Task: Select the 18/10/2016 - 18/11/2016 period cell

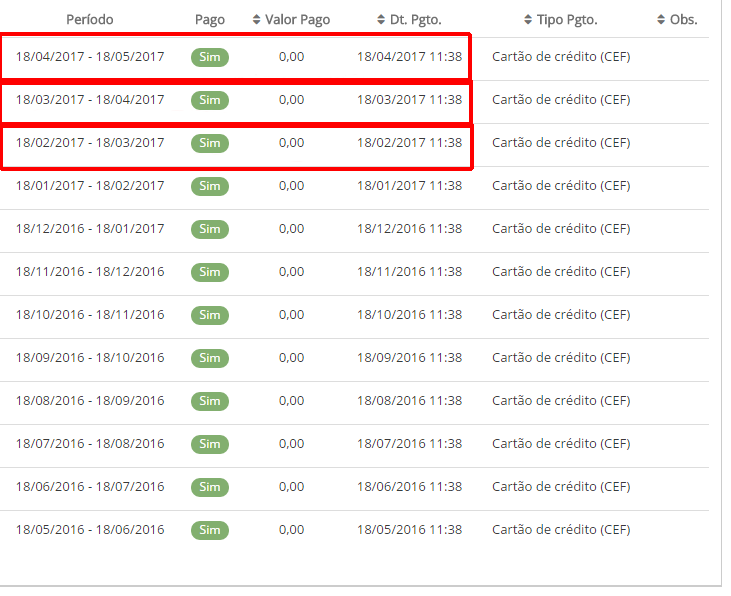Action: click(x=90, y=315)
